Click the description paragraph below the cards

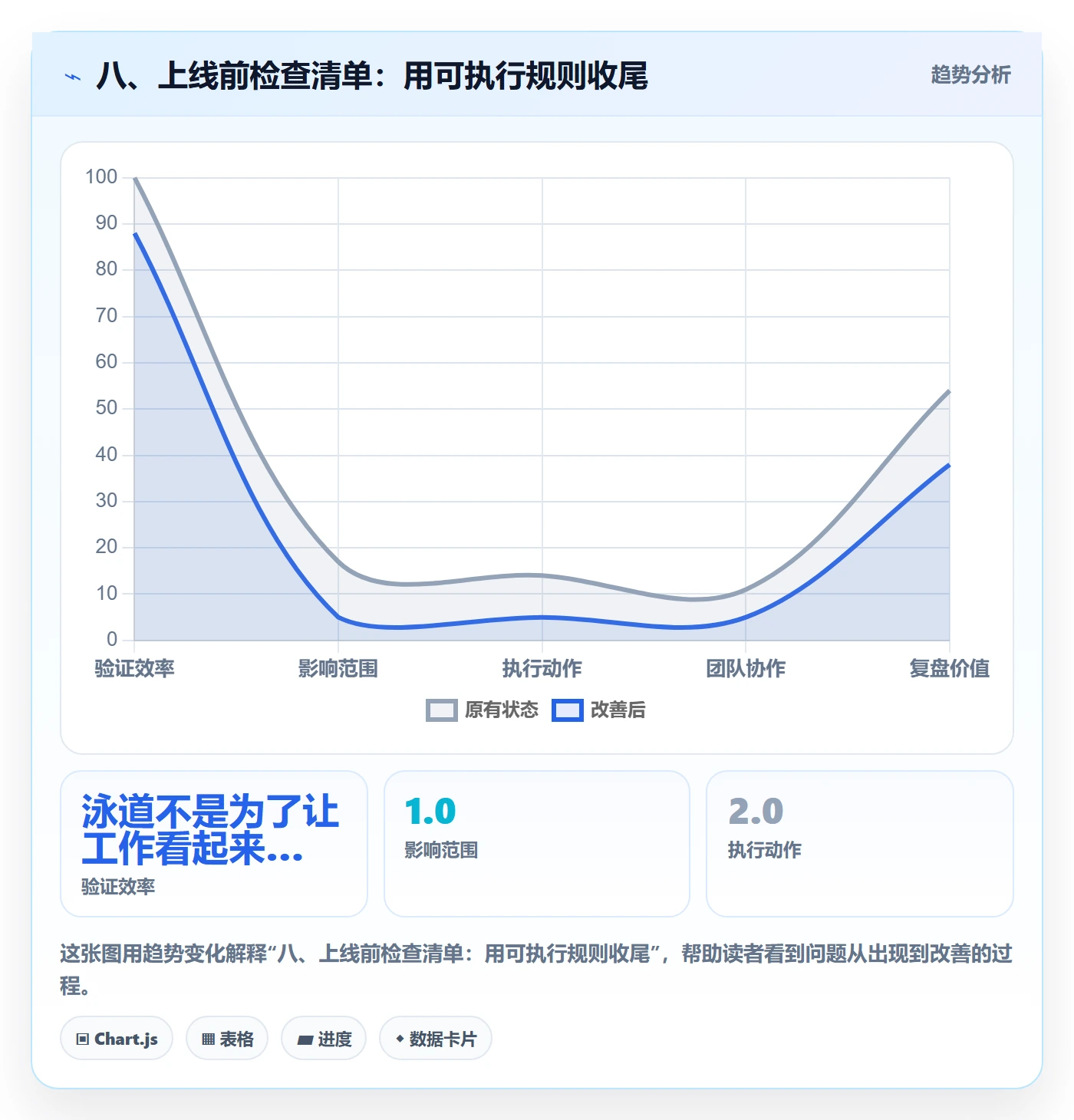(x=536, y=970)
